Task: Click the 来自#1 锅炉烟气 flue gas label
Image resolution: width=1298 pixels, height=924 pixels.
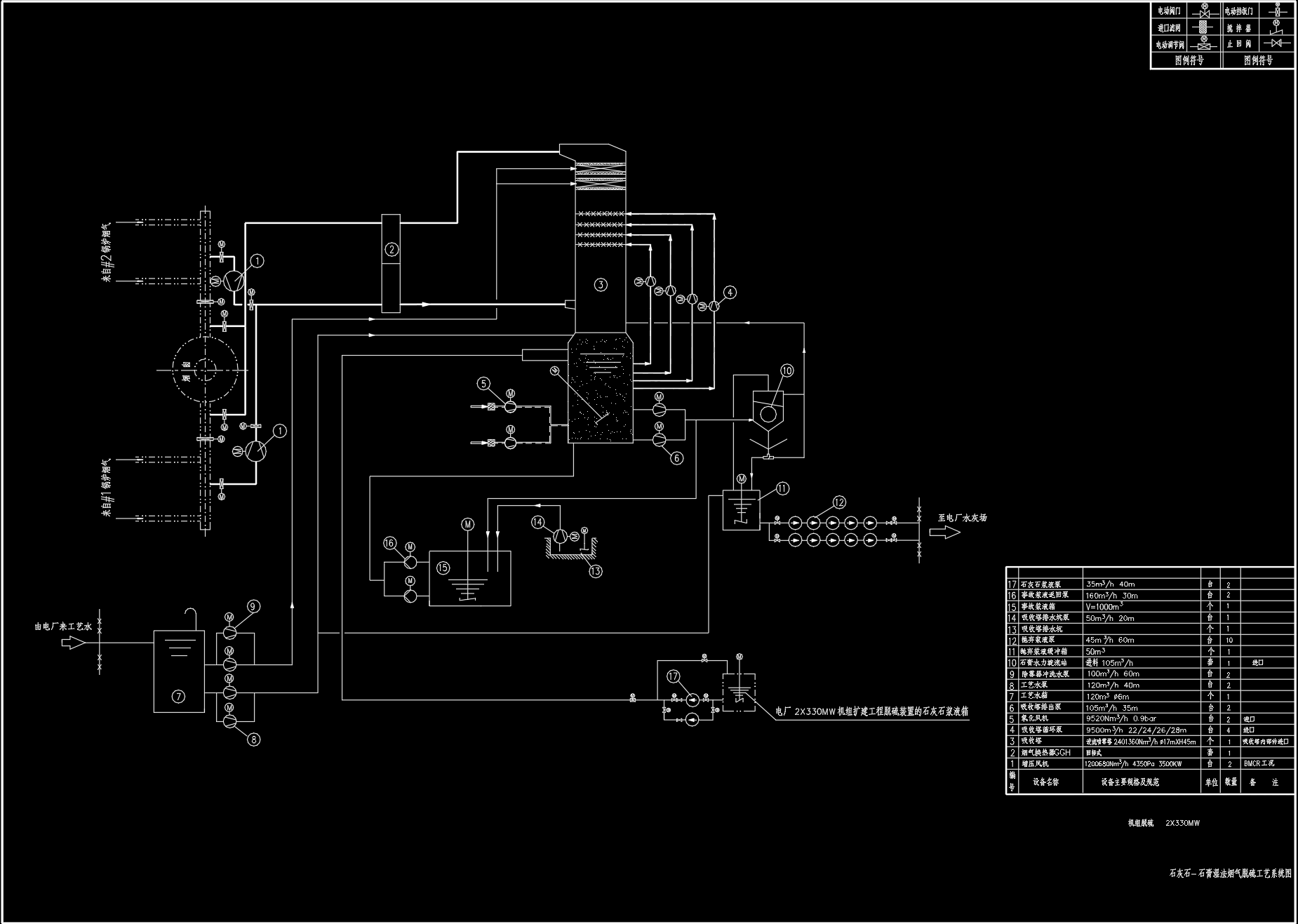Action: [107, 488]
